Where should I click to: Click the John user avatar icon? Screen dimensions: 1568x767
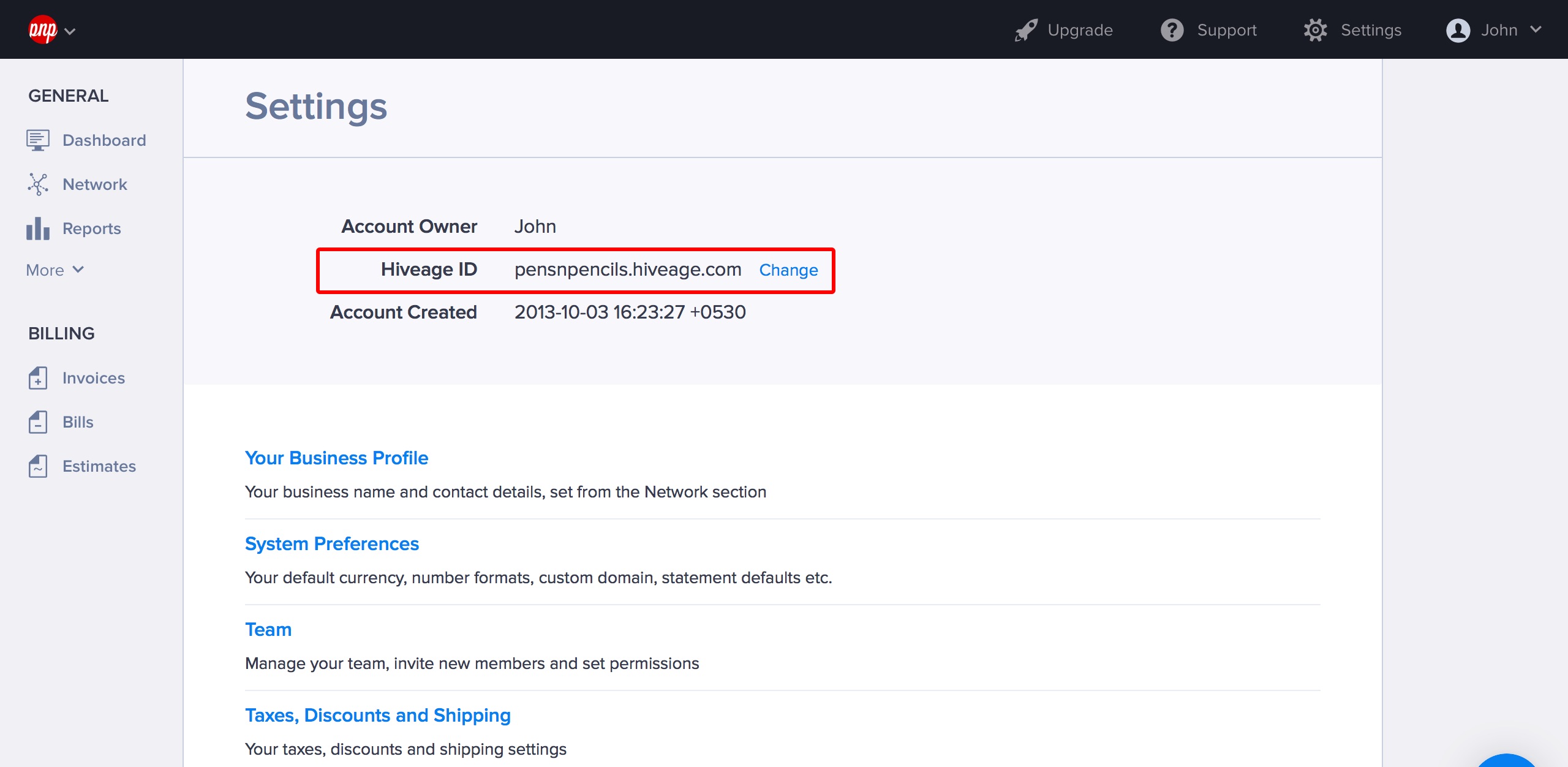tap(1458, 30)
